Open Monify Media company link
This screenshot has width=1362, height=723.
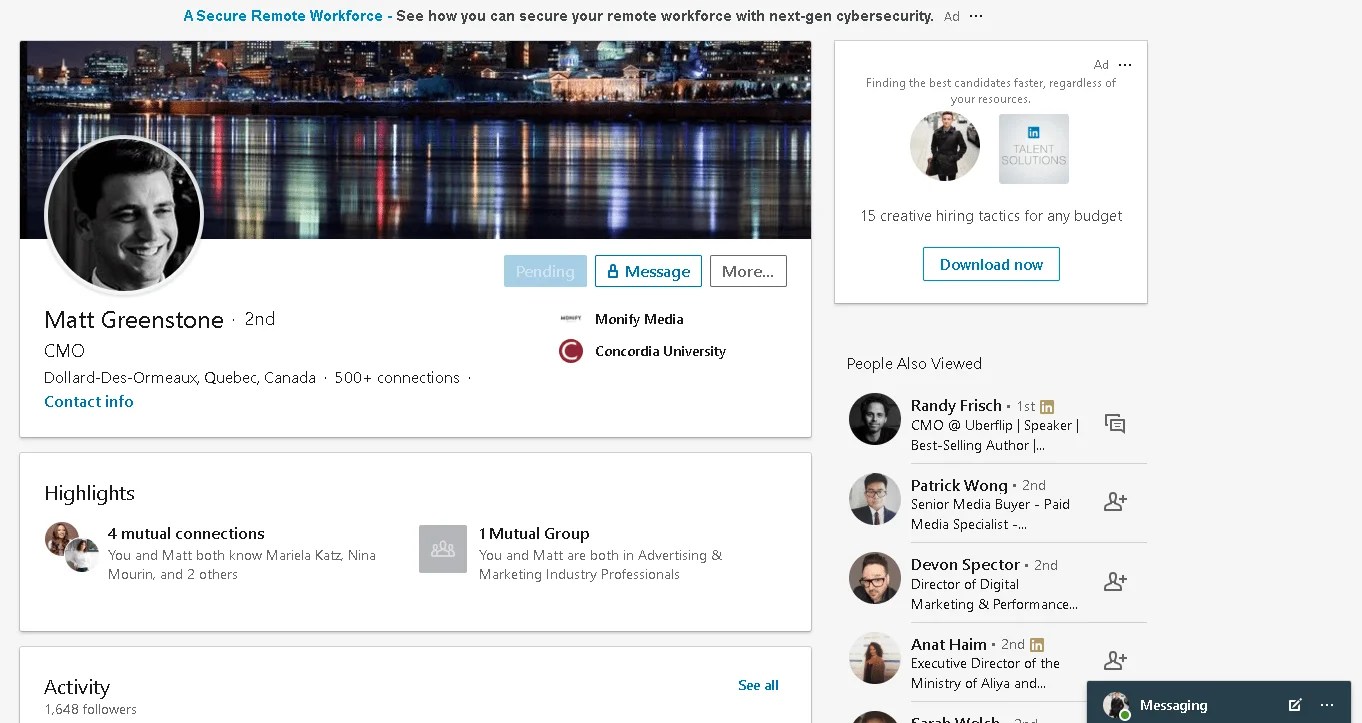click(639, 319)
